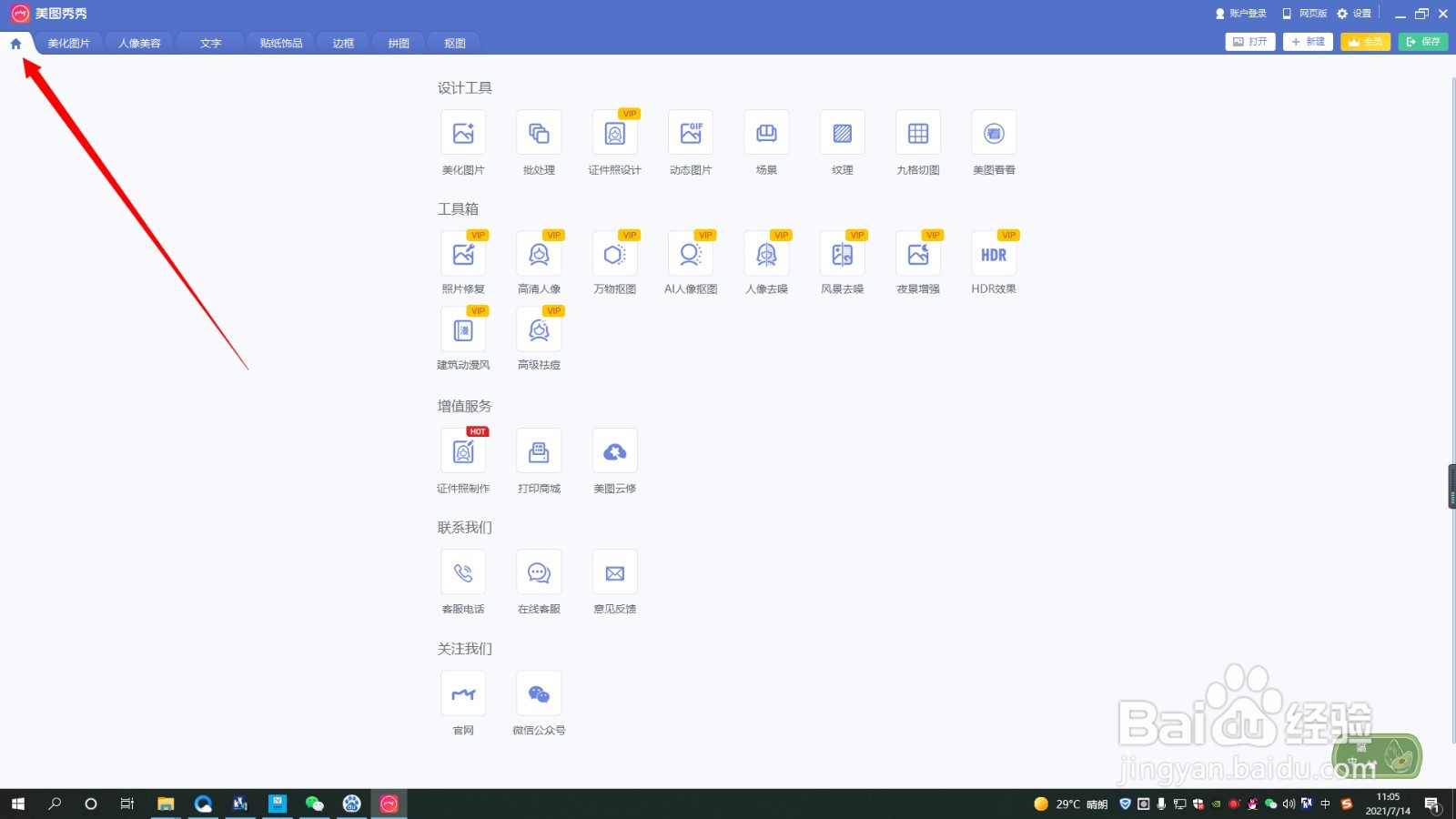Switch to the 拼图 tab
The height and width of the screenshot is (819, 1456).
click(399, 43)
